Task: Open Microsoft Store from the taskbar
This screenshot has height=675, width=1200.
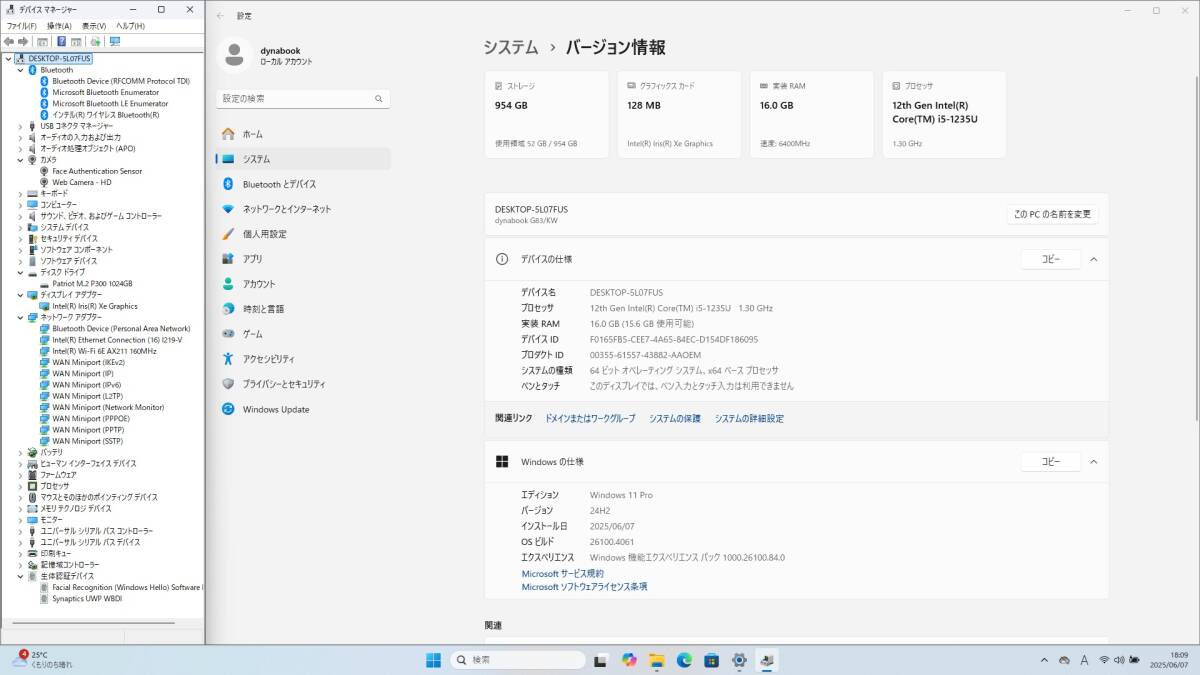Action: [x=712, y=660]
